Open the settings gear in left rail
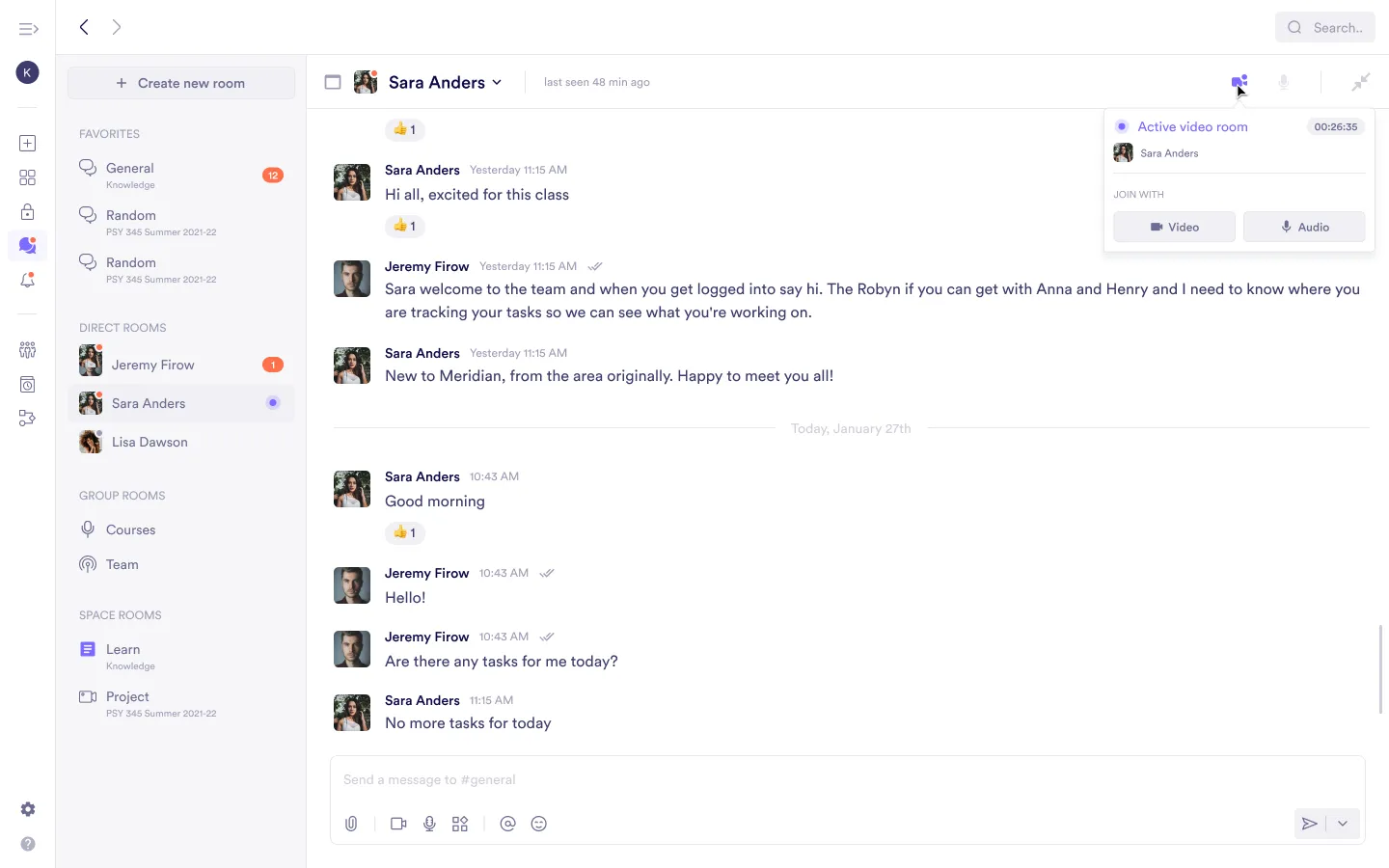1389x868 pixels. click(28, 809)
